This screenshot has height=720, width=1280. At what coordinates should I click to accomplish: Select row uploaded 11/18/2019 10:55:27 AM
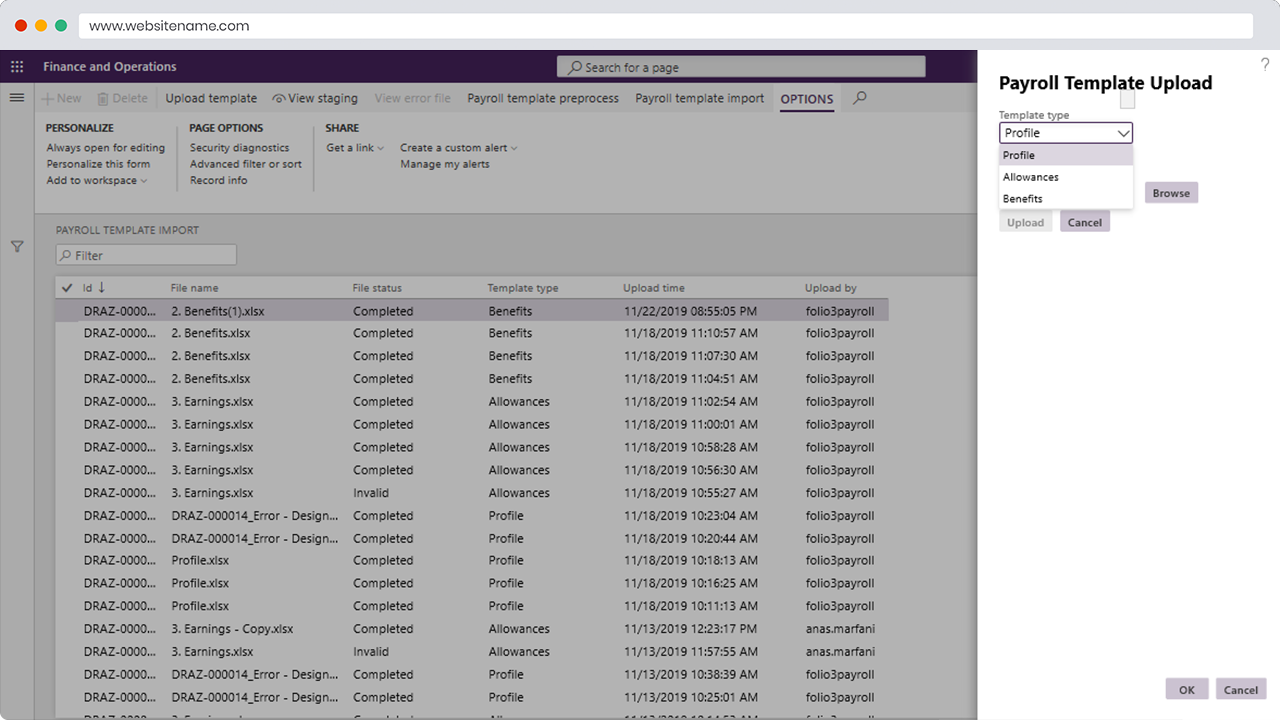tap(472, 493)
